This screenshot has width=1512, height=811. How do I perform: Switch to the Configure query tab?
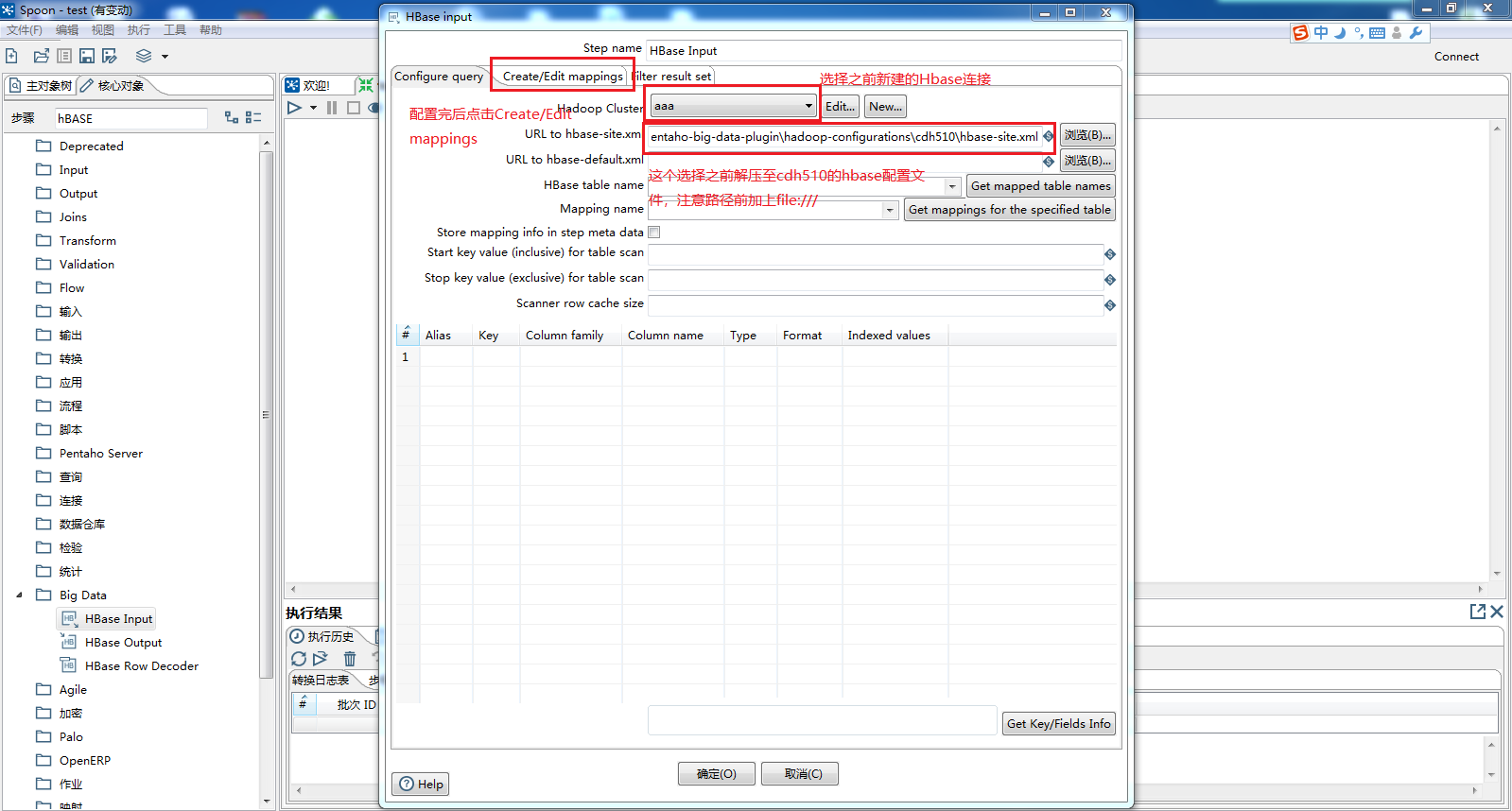439,77
